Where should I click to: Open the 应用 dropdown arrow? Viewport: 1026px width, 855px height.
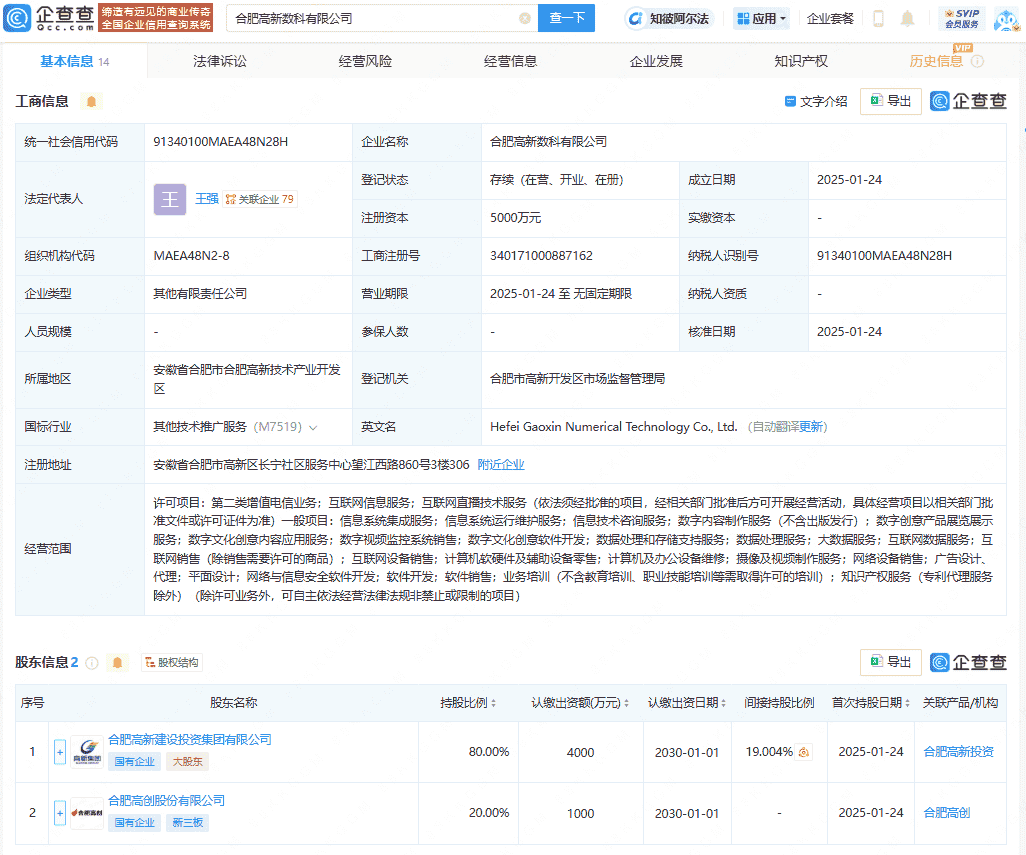click(x=783, y=18)
